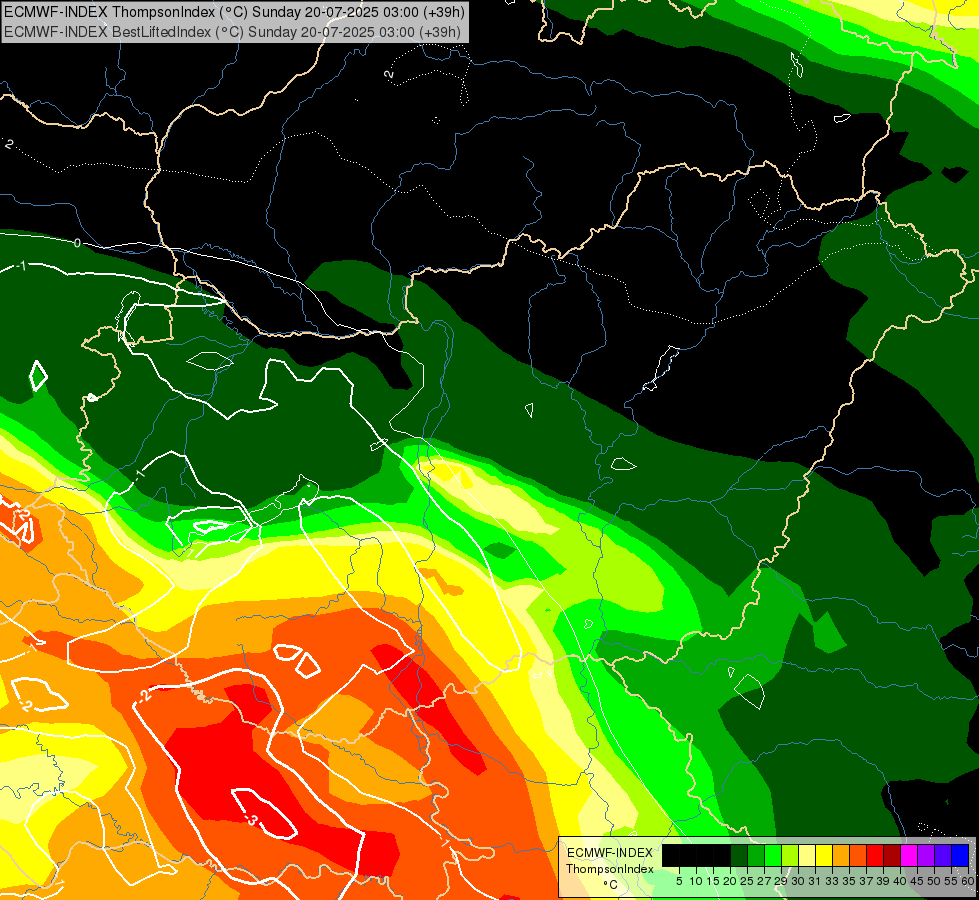This screenshot has width=979, height=900.
Task: Click the ECMWF-INDEX label in the legend box
Action: tap(610, 853)
